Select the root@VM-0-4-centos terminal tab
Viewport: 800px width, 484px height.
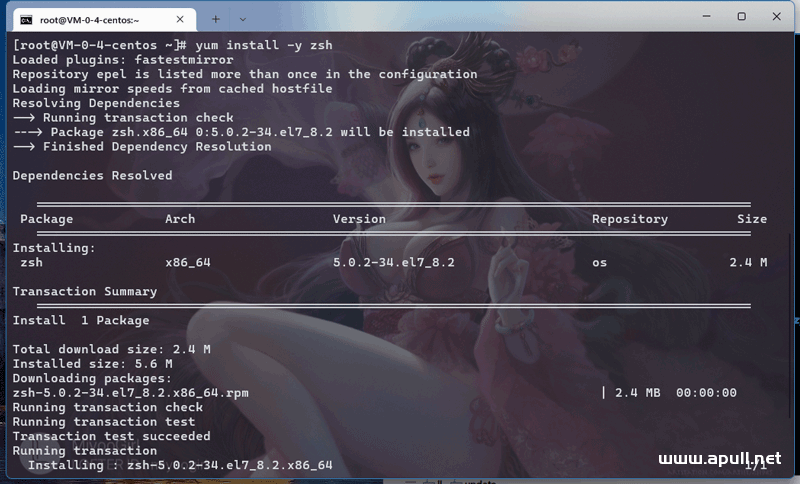coord(104,20)
